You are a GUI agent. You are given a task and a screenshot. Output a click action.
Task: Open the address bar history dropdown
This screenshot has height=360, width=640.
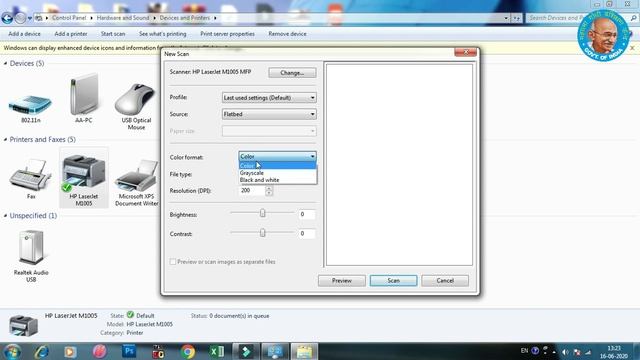coord(506,18)
